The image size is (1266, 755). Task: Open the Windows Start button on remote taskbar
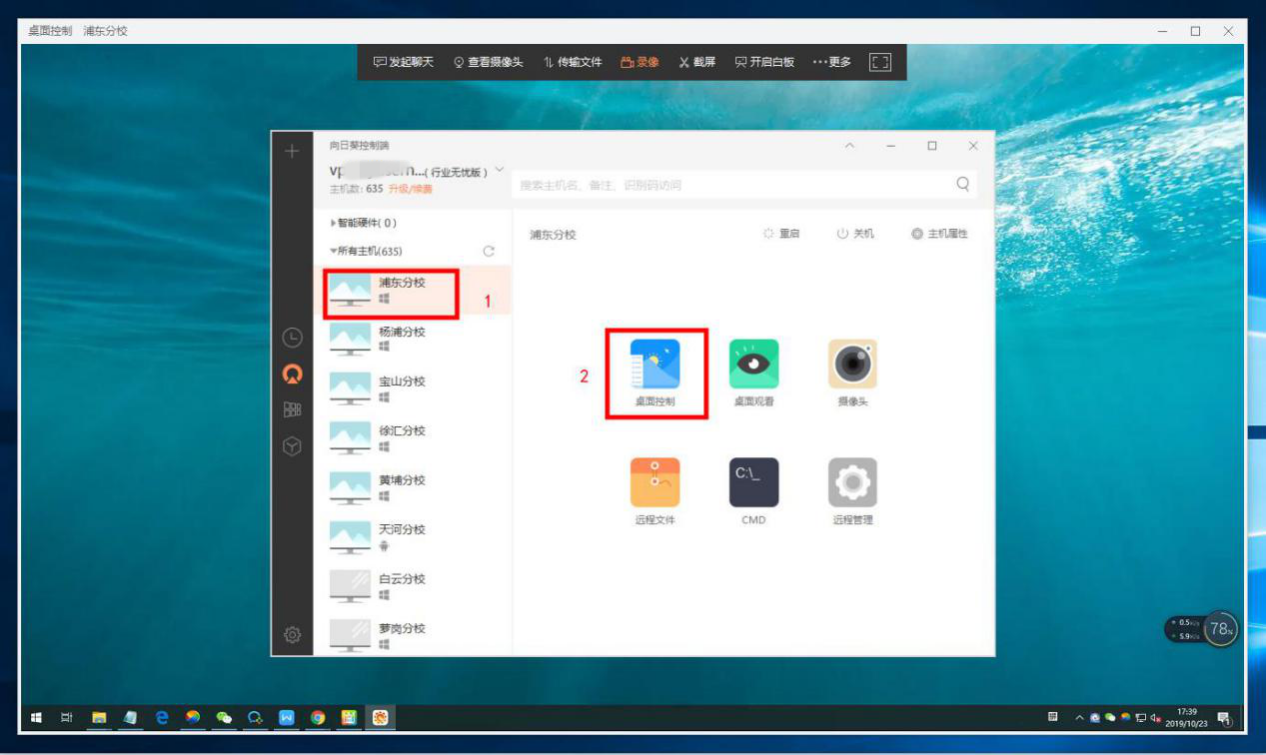tap(37, 717)
